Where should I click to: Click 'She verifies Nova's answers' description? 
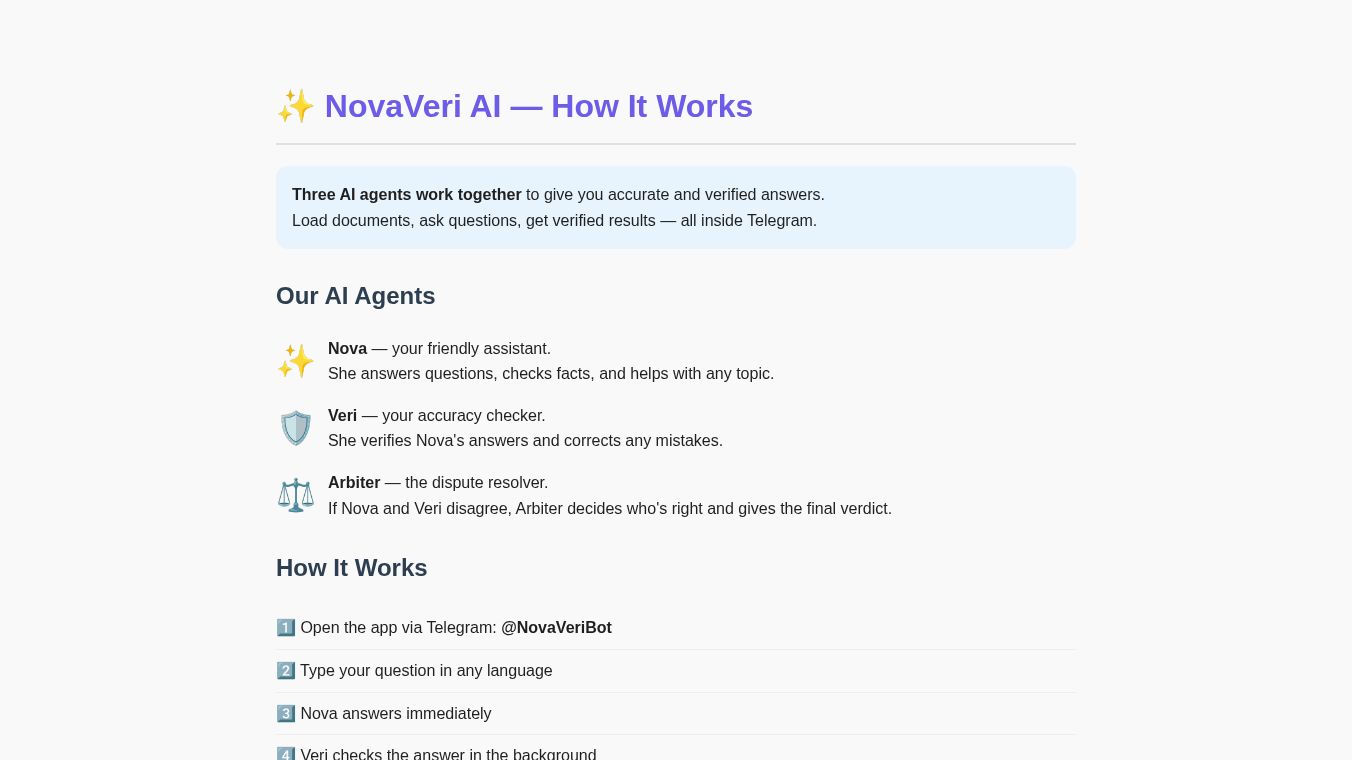point(525,441)
